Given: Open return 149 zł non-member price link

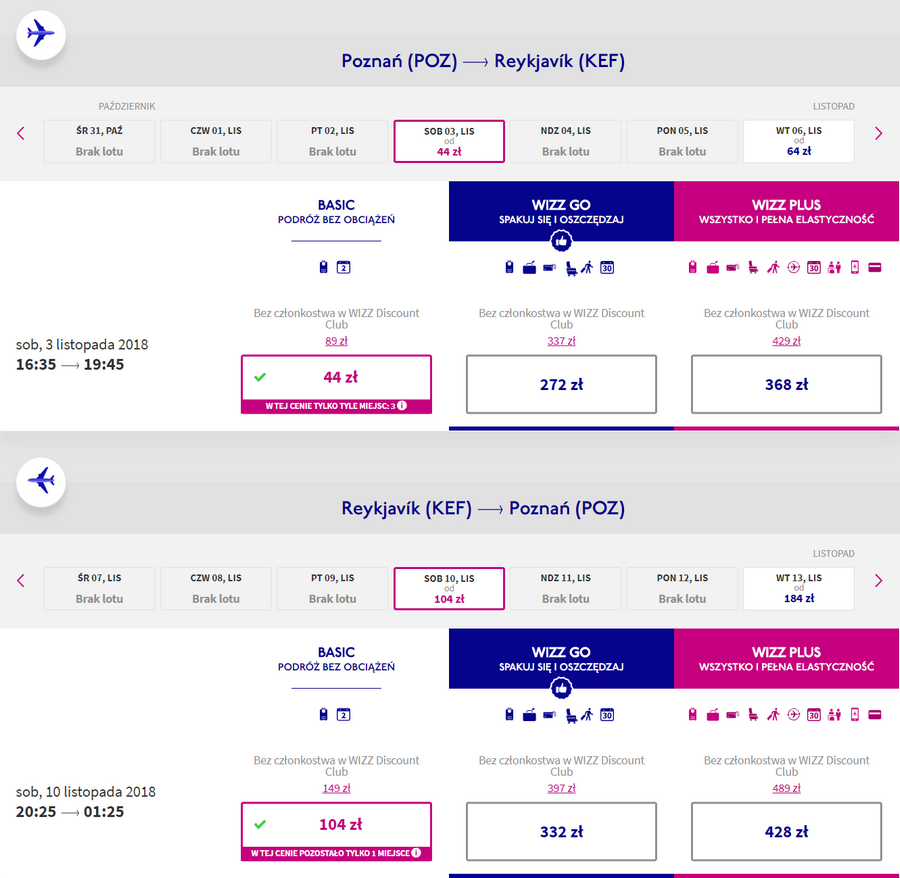Looking at the screenshot, I should pyautogui.click(x=336, y=788).
